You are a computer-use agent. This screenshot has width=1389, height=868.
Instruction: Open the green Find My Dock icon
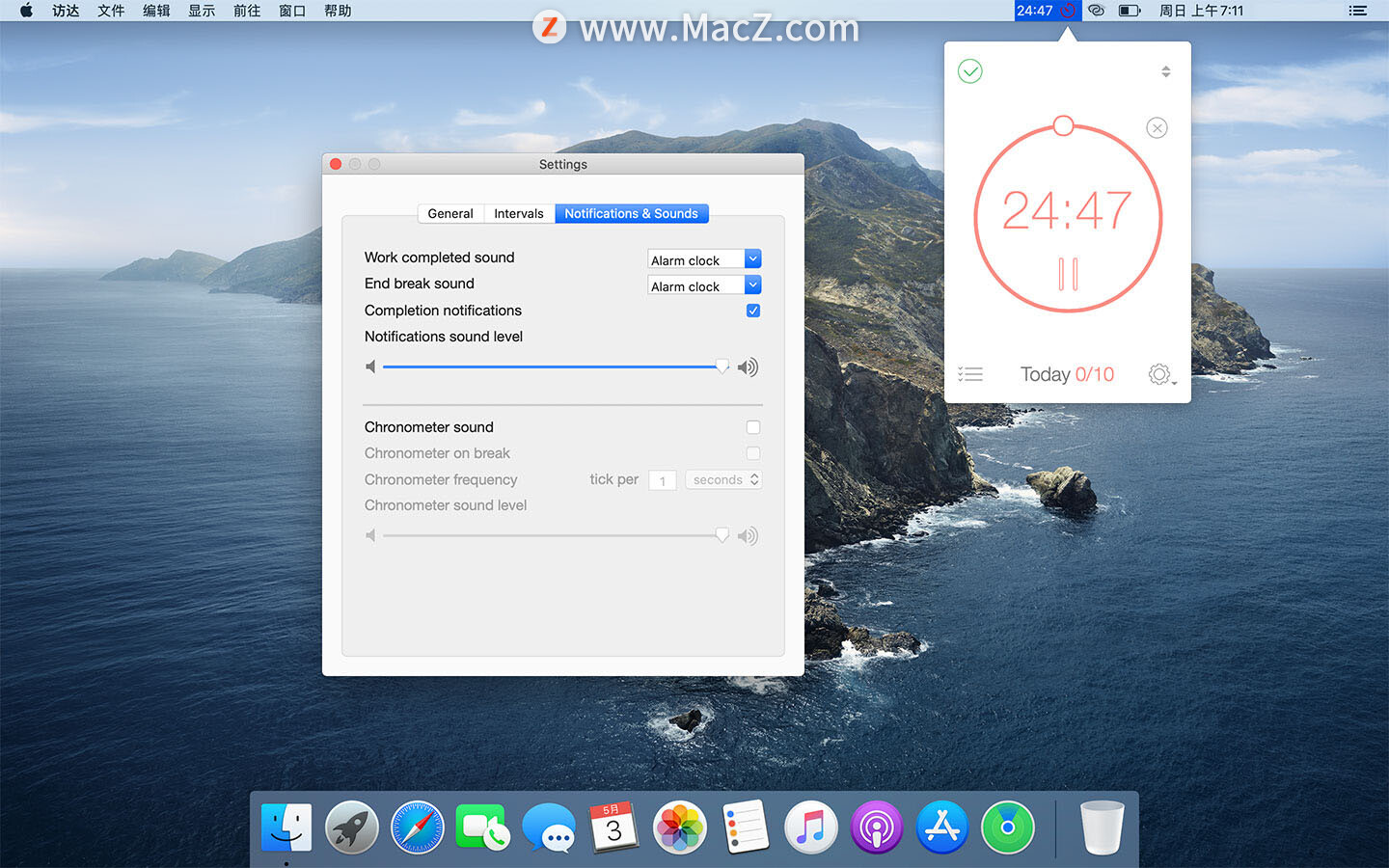(1008, 827)
